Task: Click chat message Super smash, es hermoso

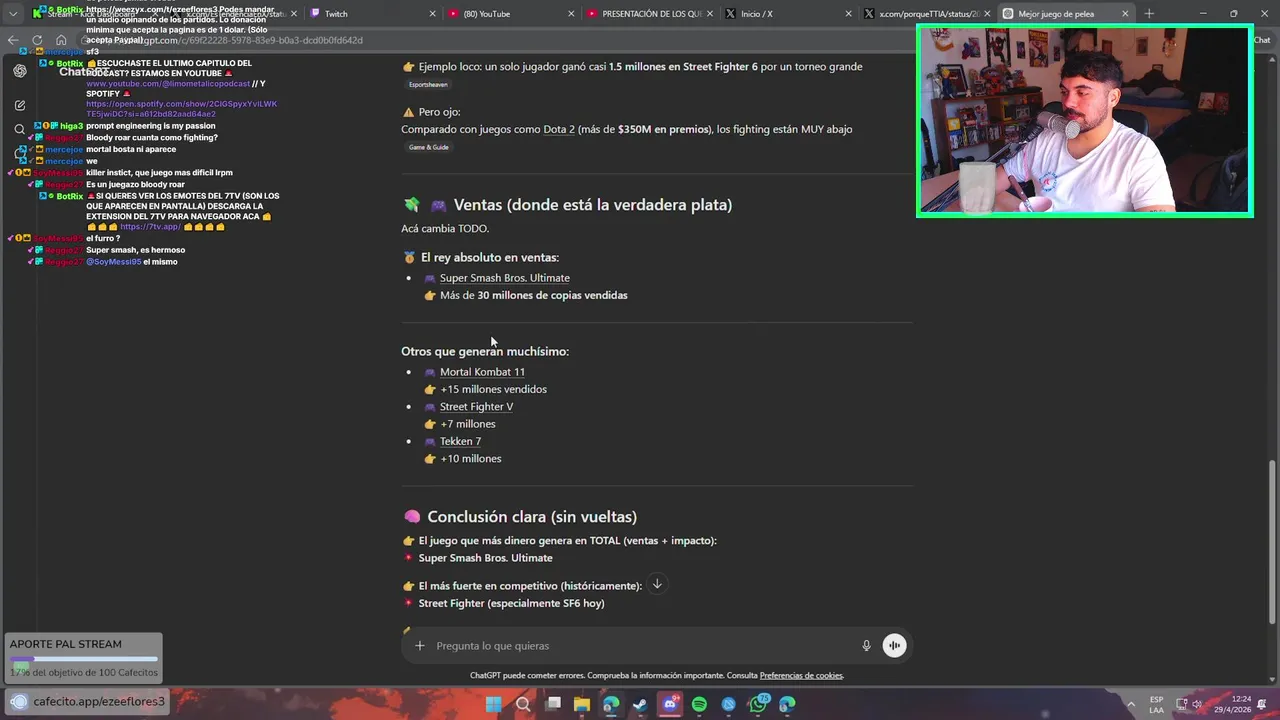Action: pos(135,250)
